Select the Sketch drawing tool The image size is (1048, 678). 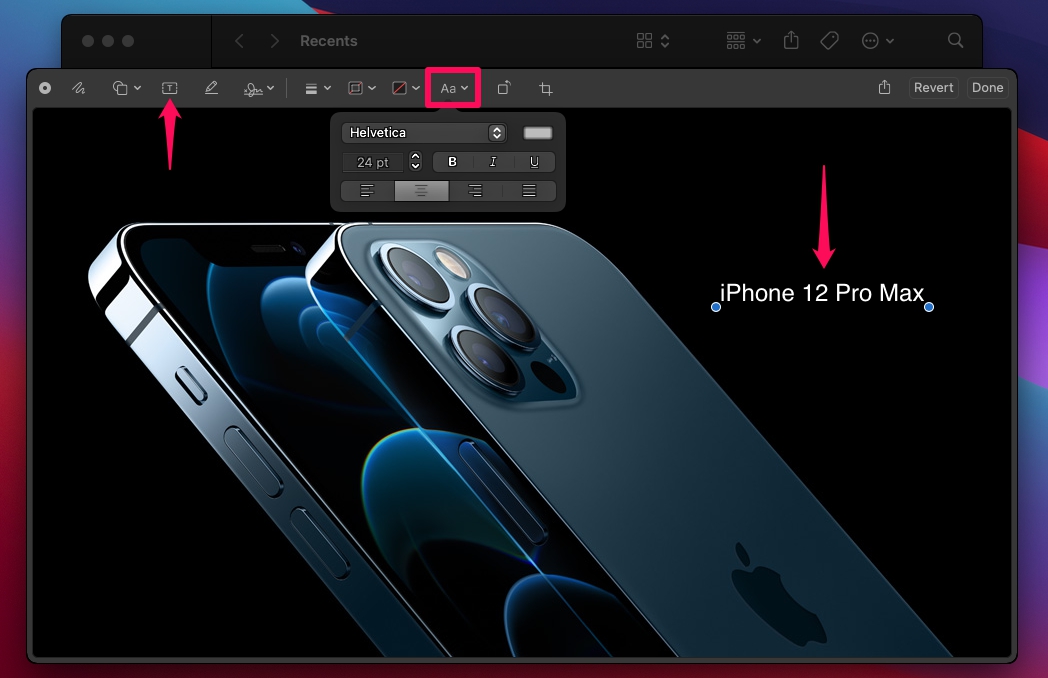coord(78,88)
